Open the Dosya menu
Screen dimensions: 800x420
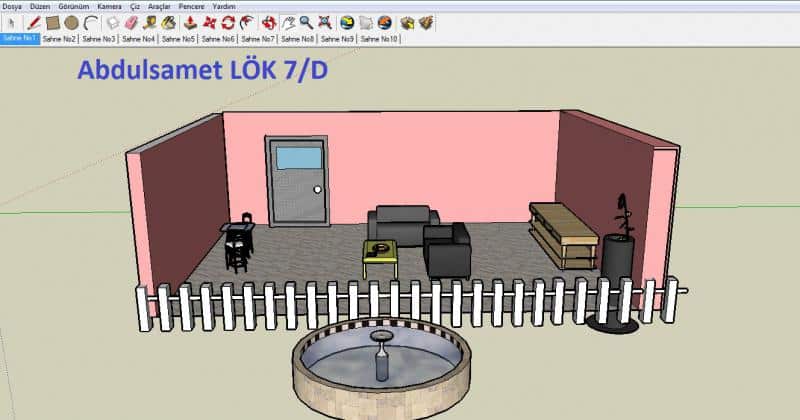[12, 6]
